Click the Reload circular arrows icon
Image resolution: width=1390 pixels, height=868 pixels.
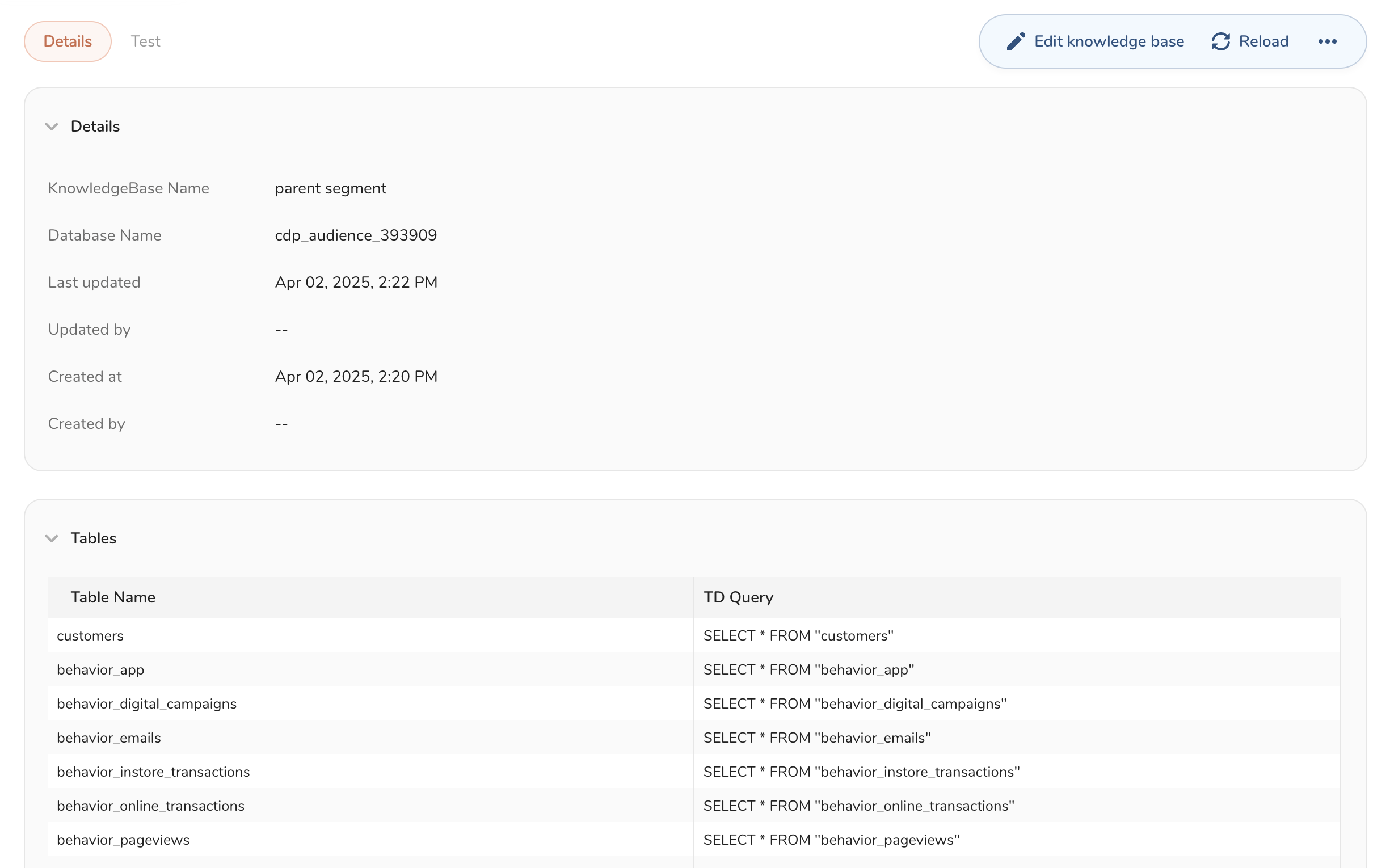(x=1220, y=41)
